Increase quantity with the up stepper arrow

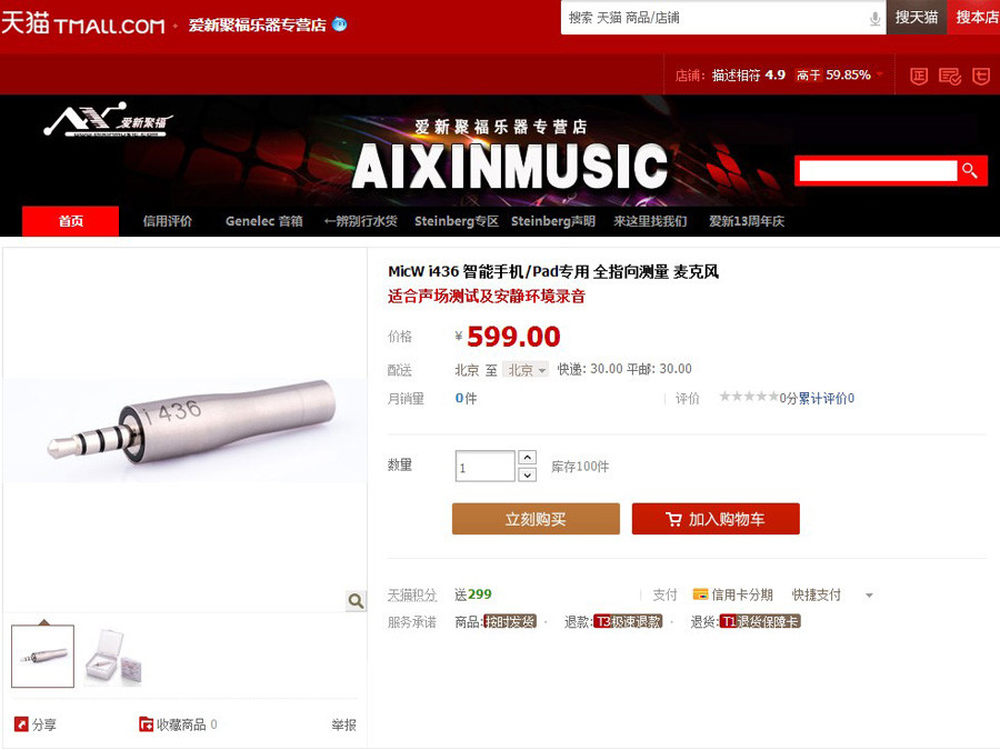[527, 457]
